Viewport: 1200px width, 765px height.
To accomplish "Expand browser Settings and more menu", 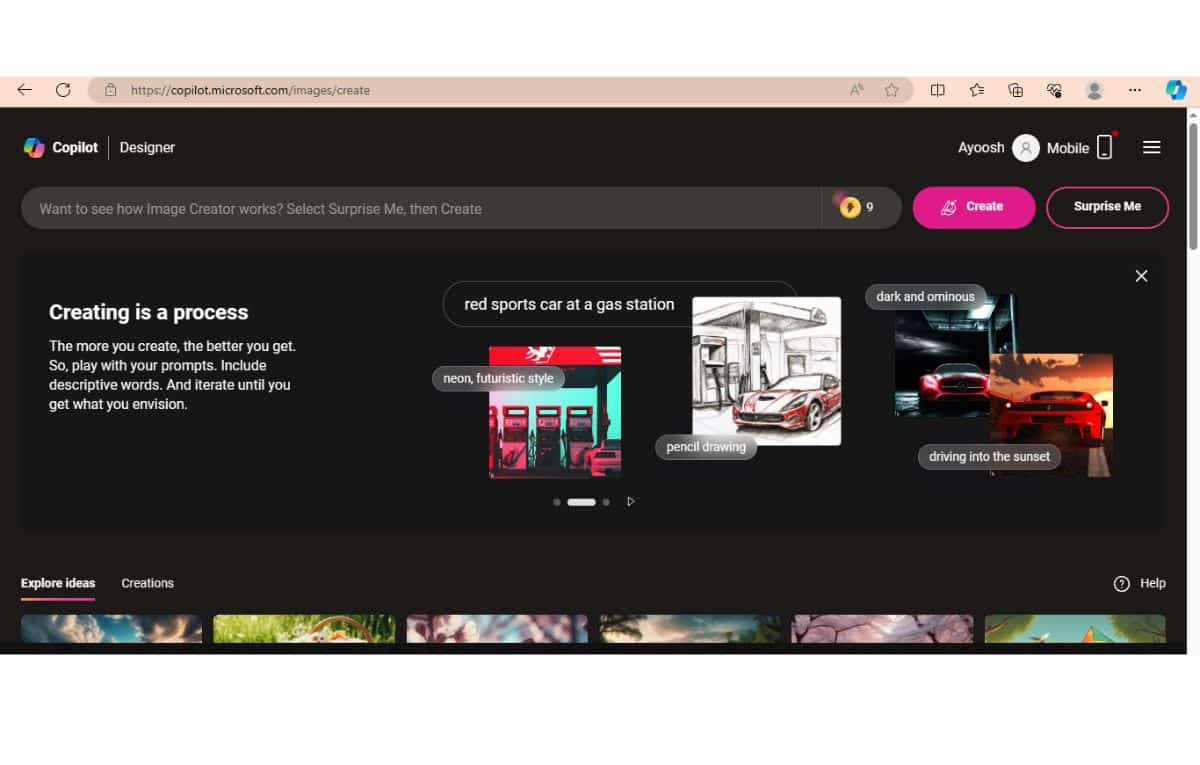I will (1134, 90).
